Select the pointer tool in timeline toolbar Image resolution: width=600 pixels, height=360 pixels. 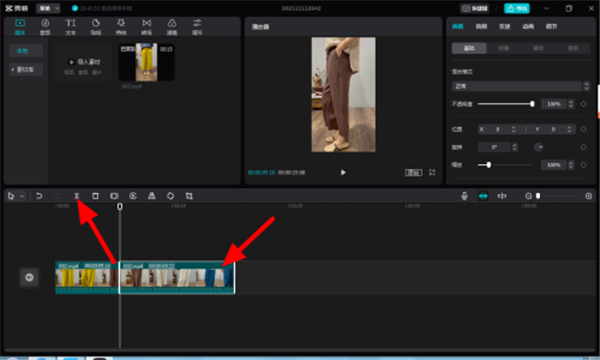coord(11,196)
